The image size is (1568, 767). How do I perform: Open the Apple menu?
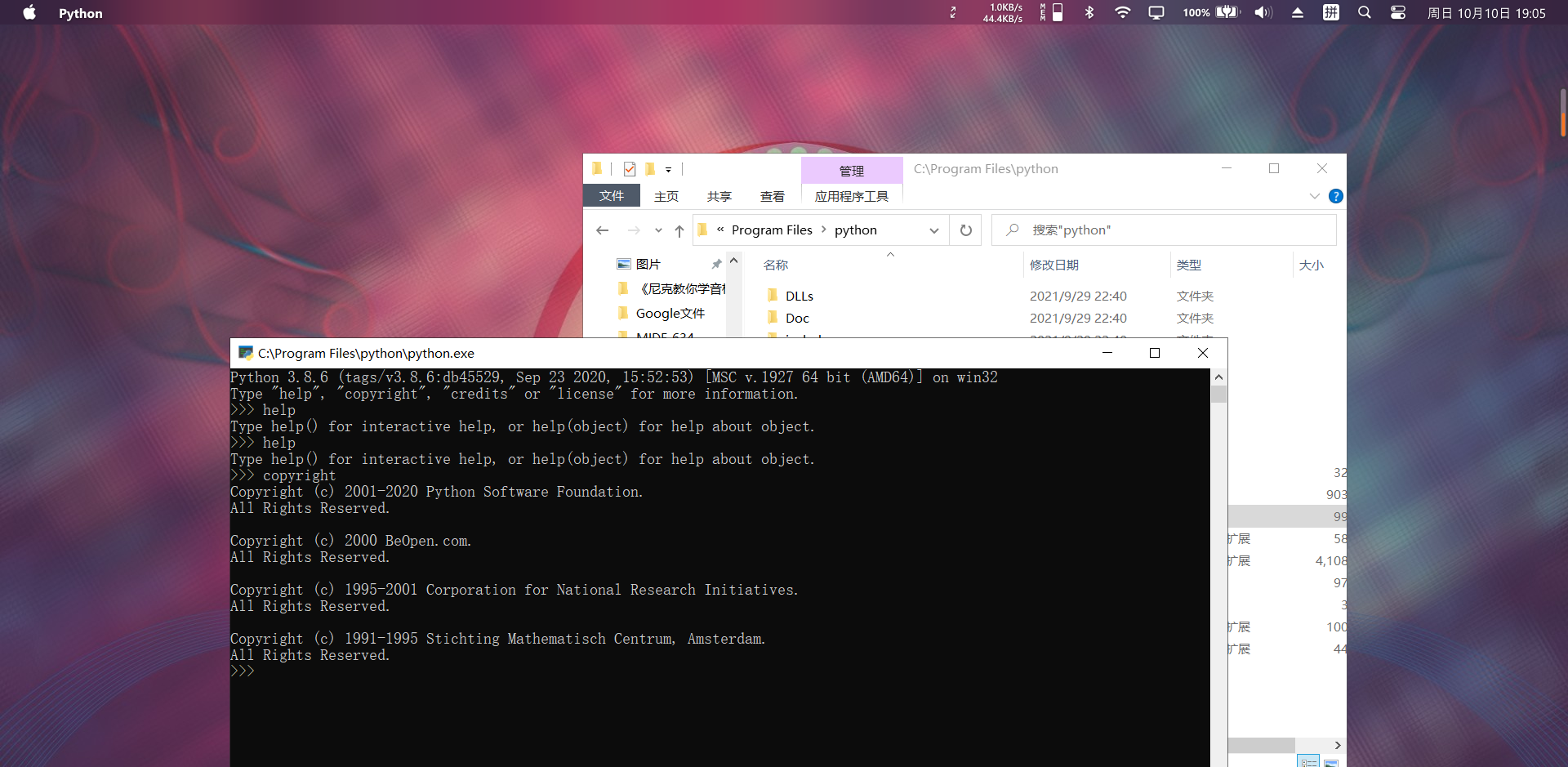(x=29, y=12)
